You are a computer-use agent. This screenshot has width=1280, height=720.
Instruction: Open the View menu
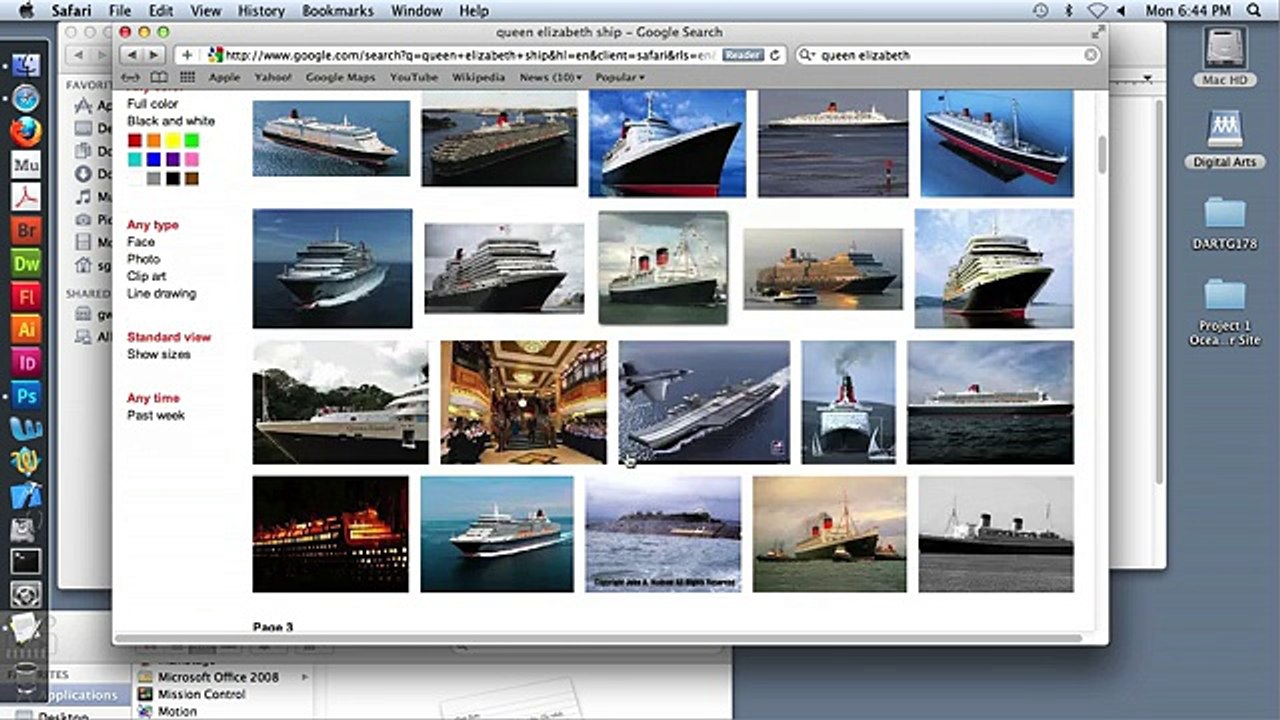pos(206,11)
